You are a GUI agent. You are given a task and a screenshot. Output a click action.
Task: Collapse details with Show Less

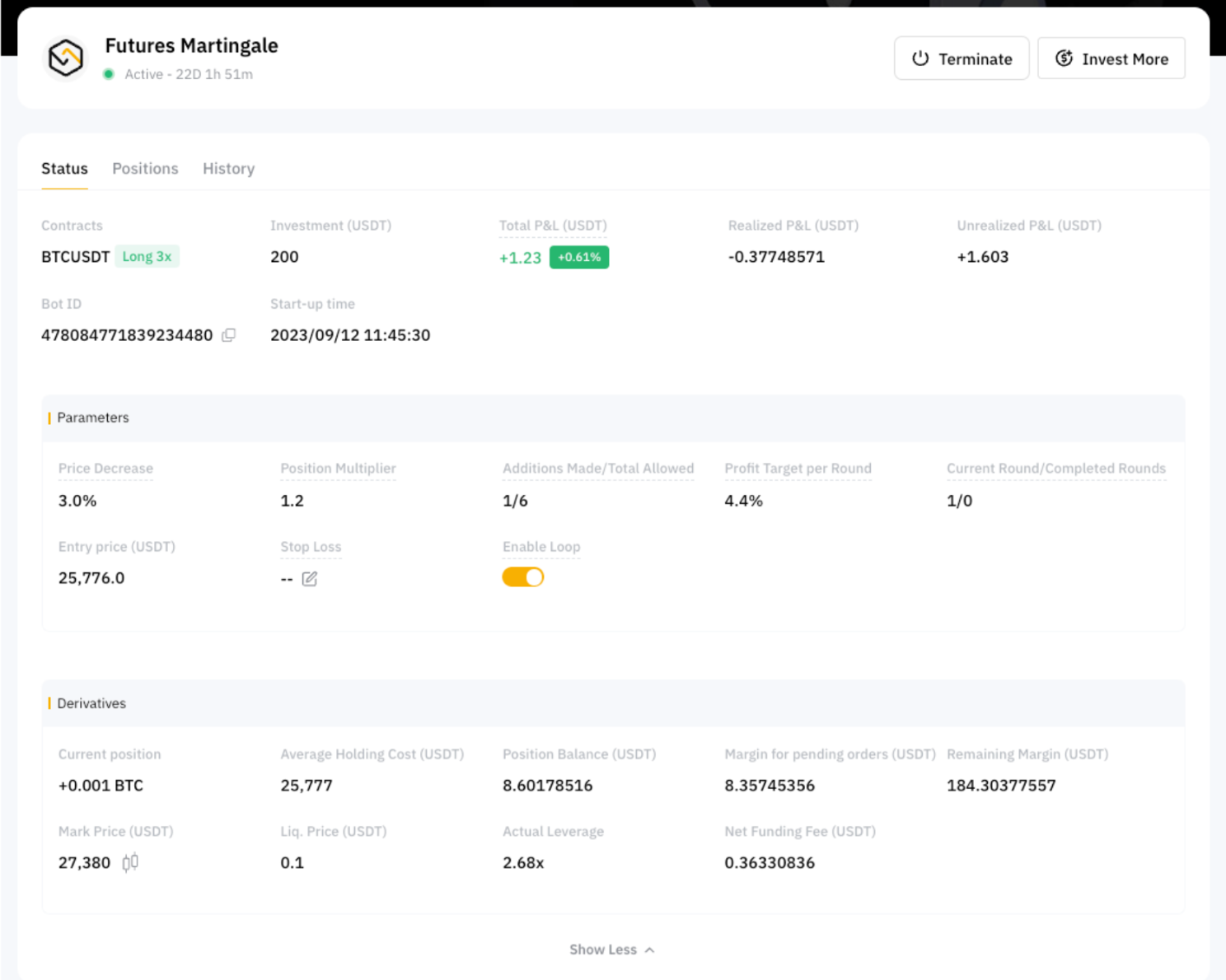(603, 950)
